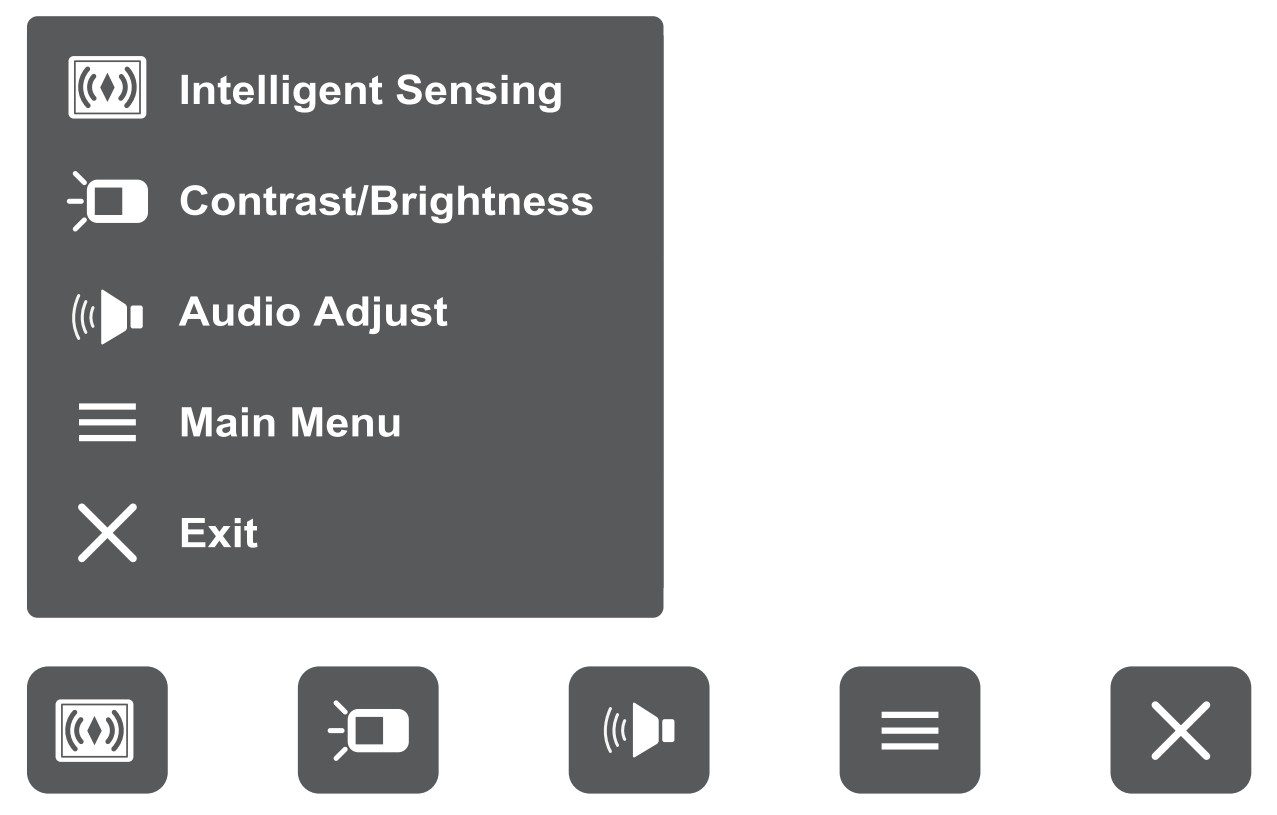Tap the leftmost square key under the menu
Screen dimensions: 1277x815
pyautogui.click(x=97, y=730)
